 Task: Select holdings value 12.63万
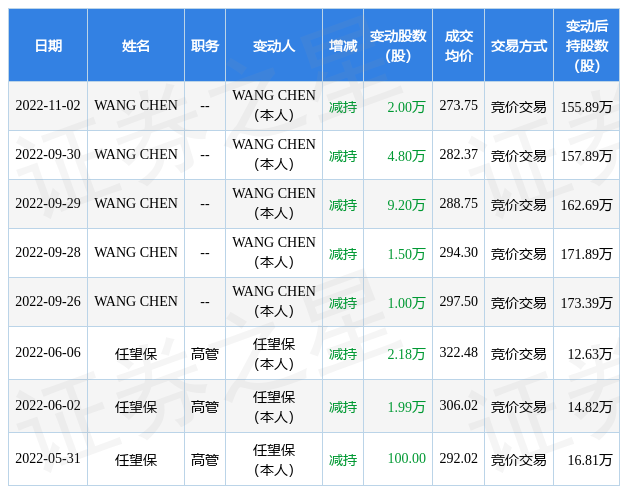pos(590,354)
